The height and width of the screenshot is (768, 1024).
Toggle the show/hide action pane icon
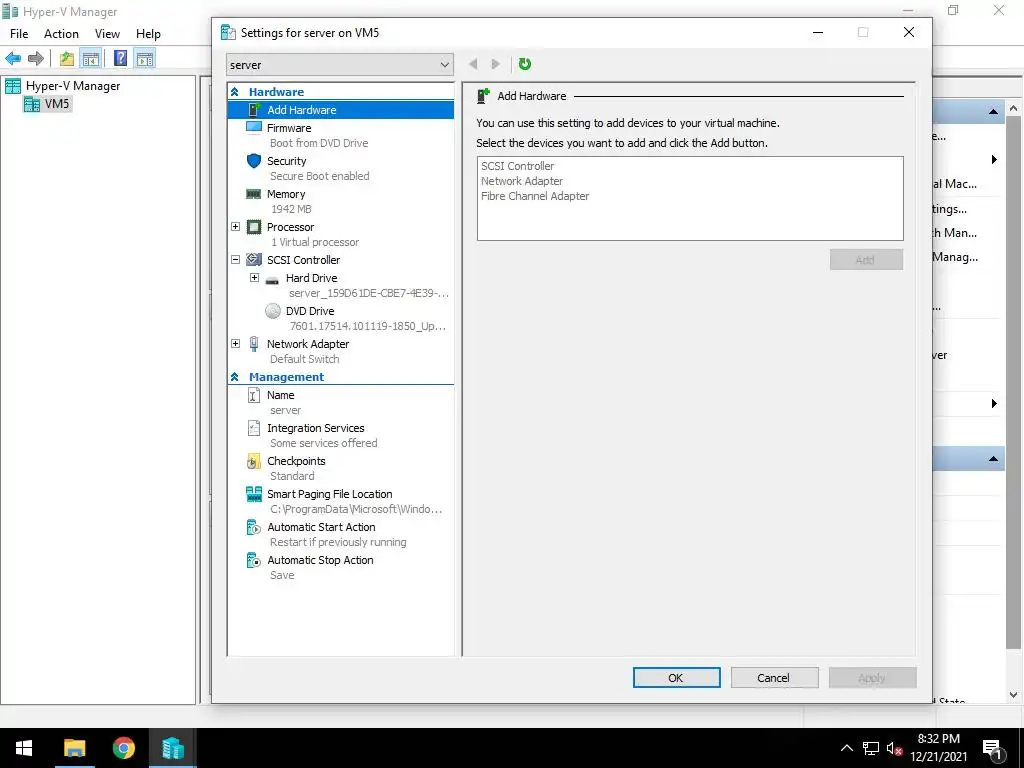[x=145, y=58]
